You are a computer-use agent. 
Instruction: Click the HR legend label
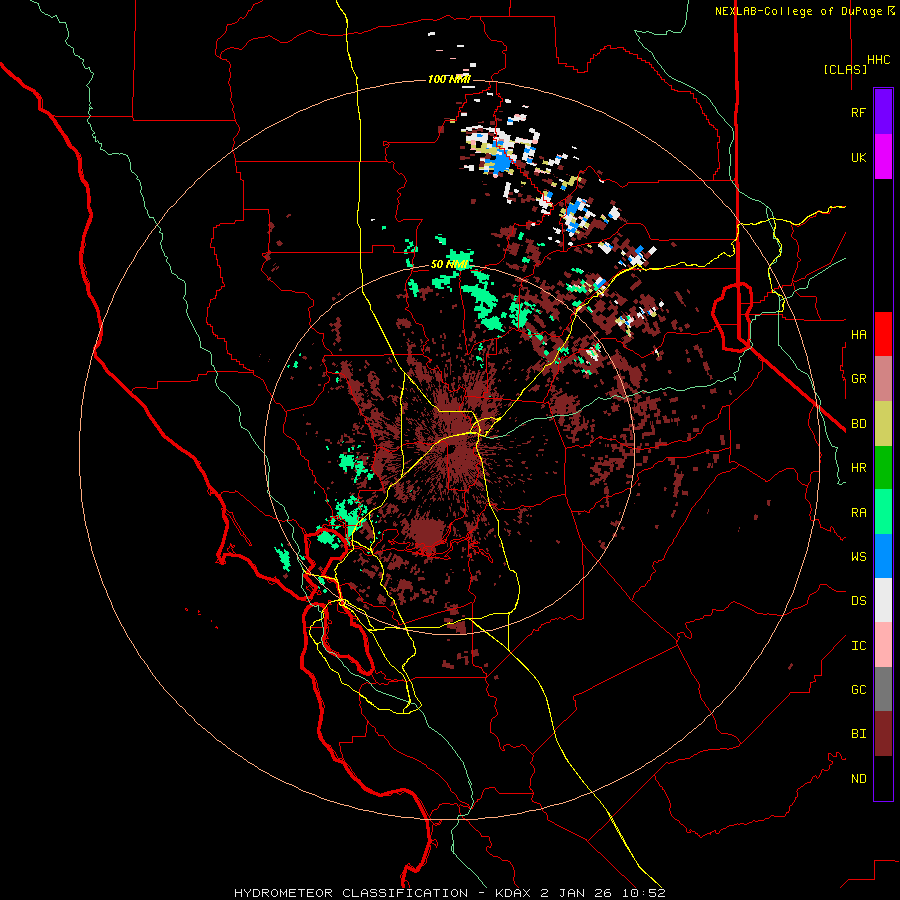point(858,468)
